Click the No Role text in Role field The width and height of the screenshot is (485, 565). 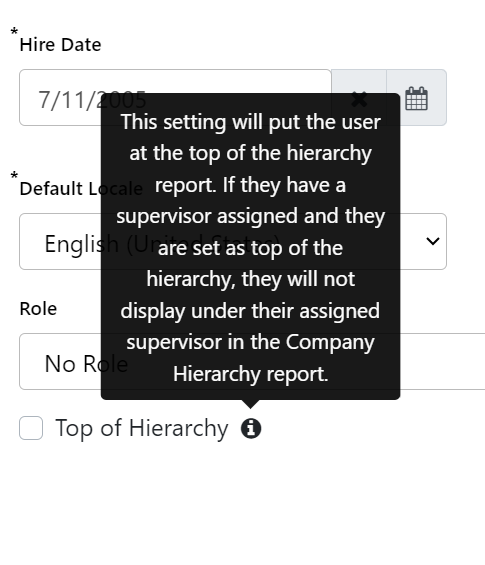(x=86, y=364)
